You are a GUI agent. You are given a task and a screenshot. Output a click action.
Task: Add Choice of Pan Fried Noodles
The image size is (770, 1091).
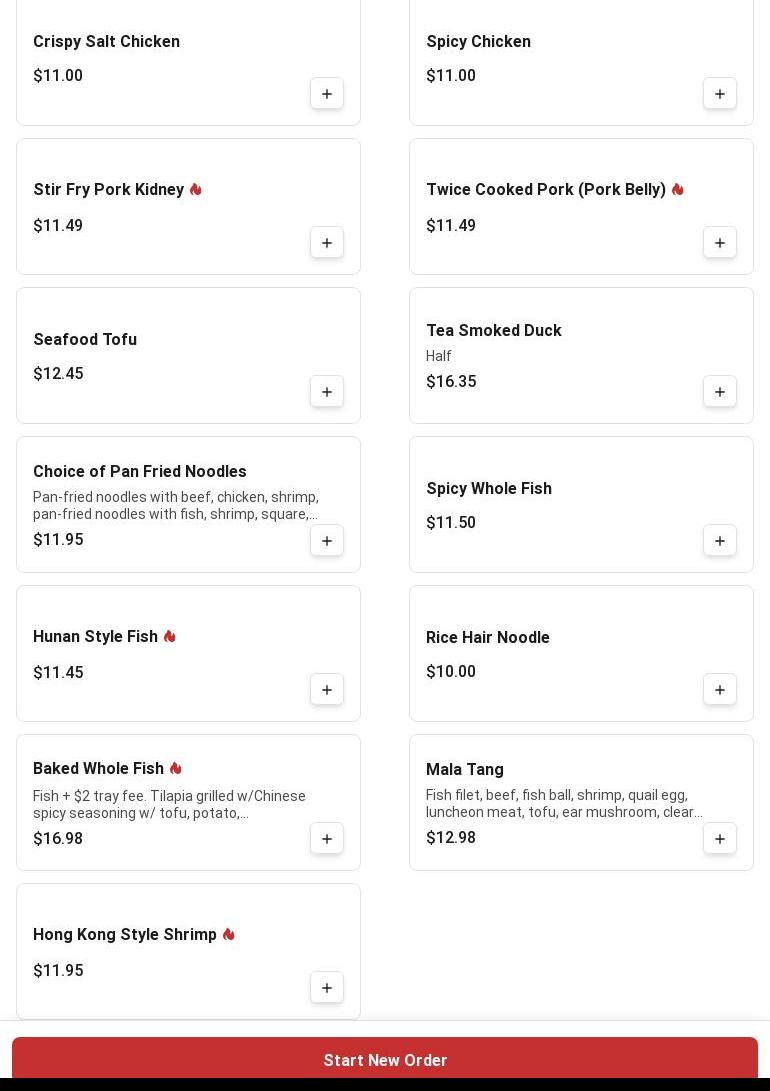point(327,541)
